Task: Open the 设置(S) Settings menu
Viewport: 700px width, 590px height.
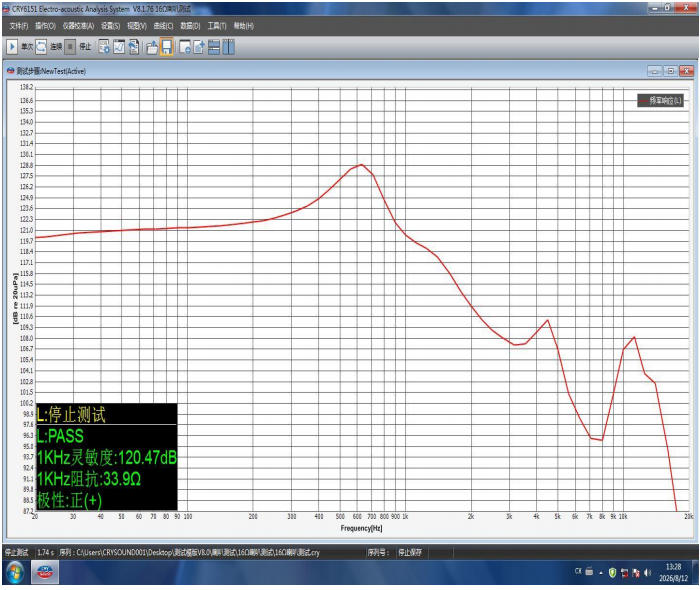Action: click(x=110, y=26)
